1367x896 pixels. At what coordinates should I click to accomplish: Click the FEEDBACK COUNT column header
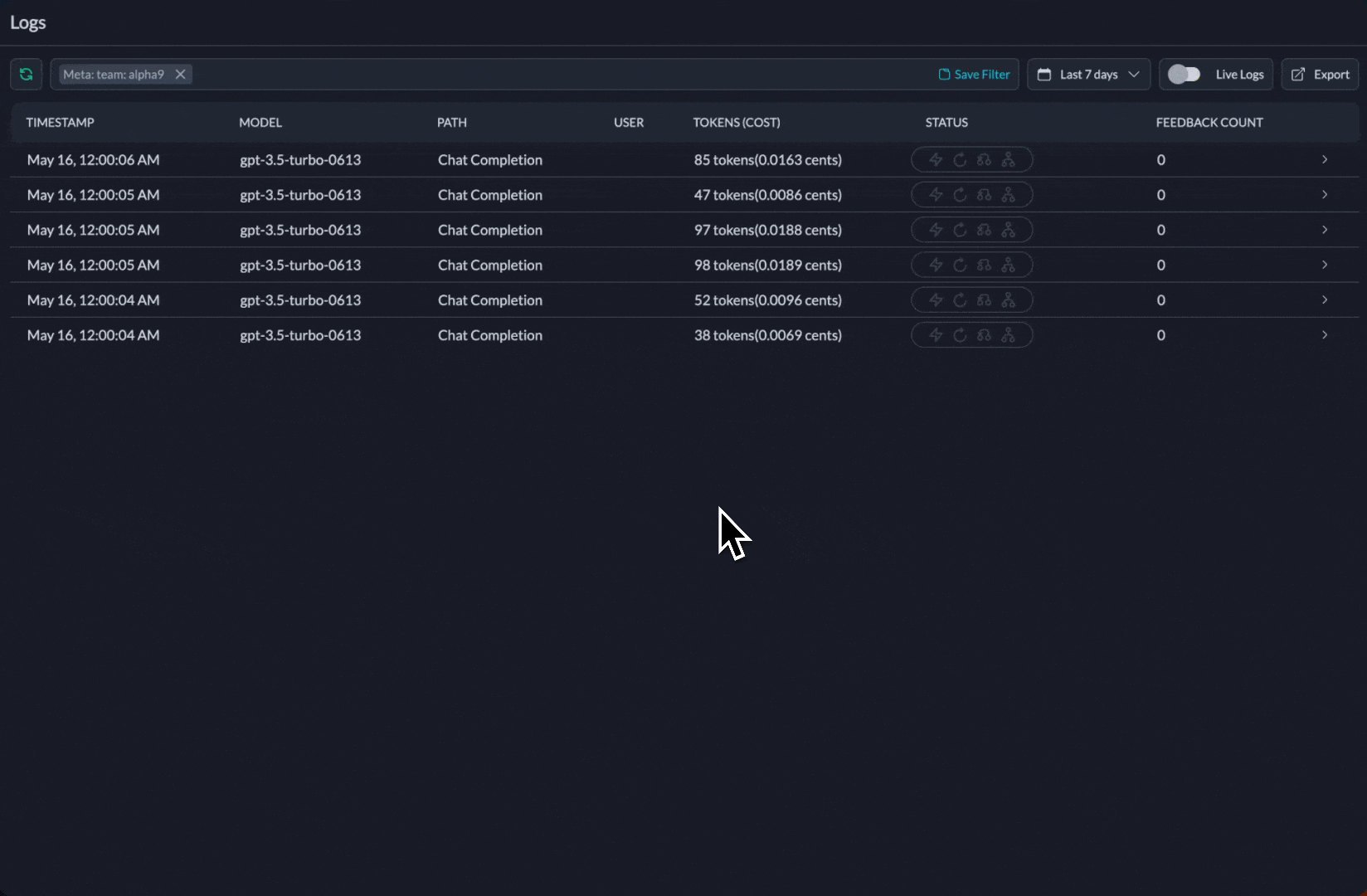[x=1209, y=122]
